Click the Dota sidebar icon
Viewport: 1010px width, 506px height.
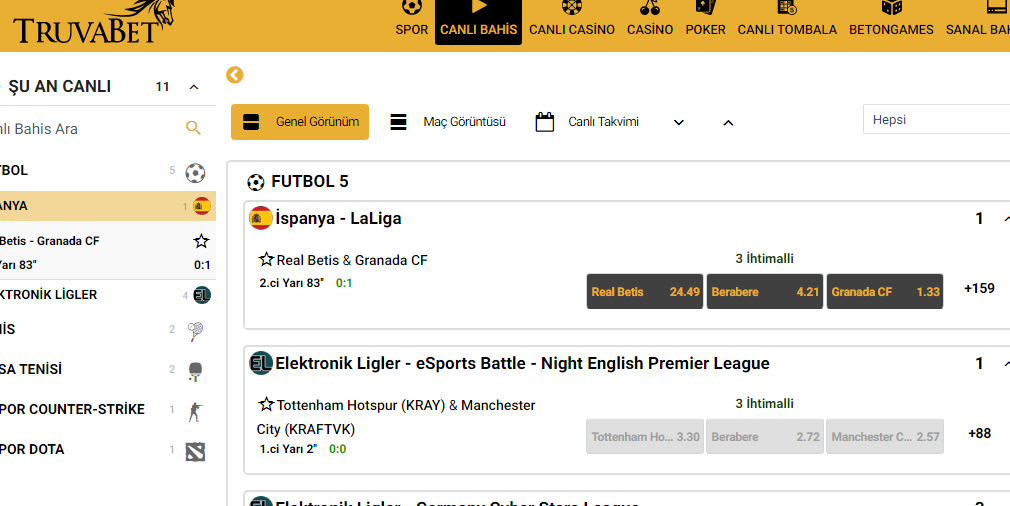point(195,452)
